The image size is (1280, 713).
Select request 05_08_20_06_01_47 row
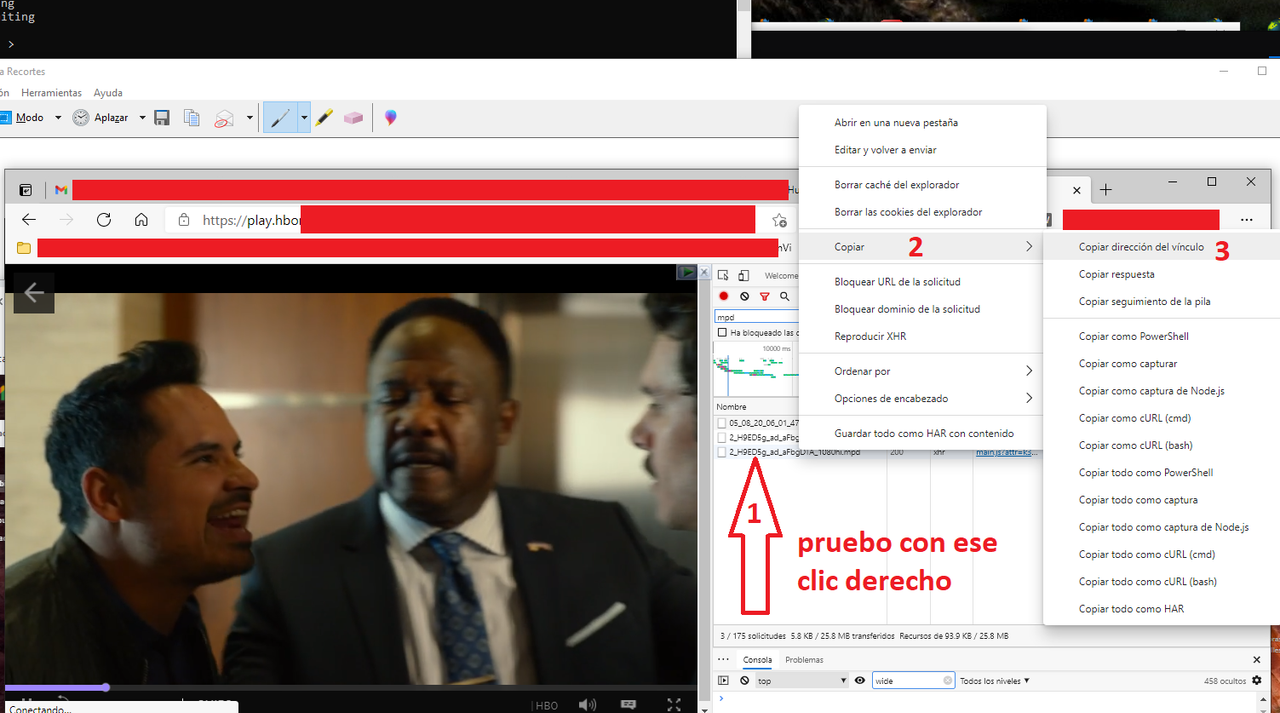[x=757, y=423]
